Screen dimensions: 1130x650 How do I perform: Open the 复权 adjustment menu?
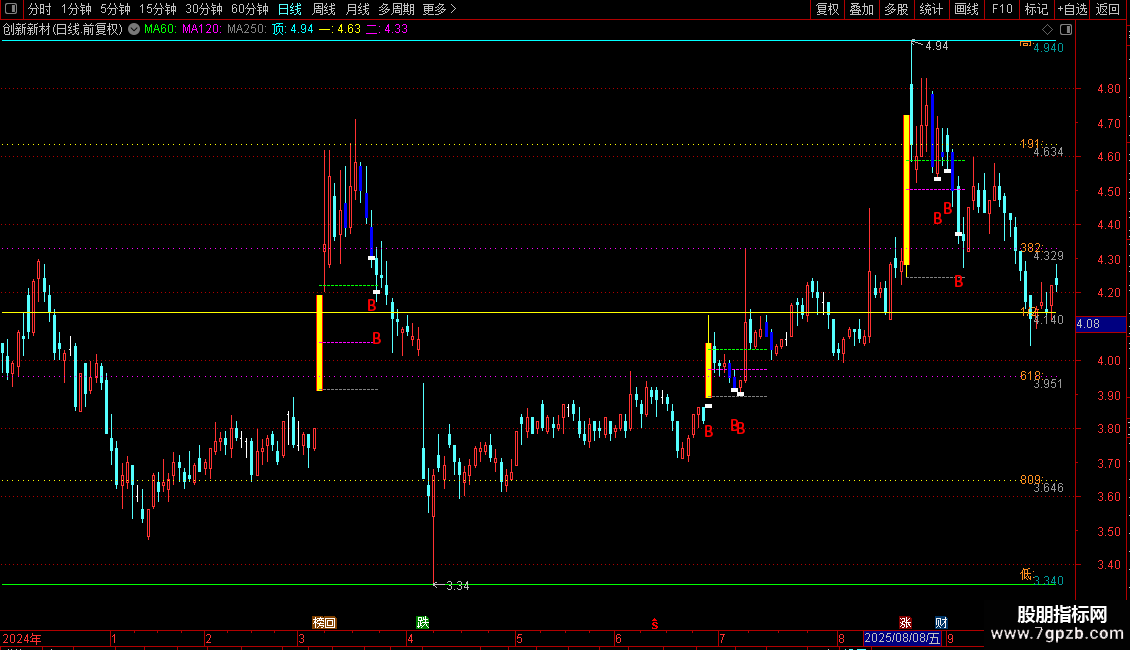[x=827, y=9]
